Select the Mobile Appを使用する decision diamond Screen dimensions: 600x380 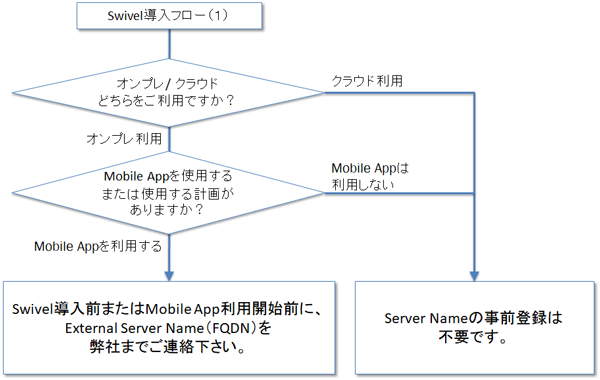pos(168,193)
